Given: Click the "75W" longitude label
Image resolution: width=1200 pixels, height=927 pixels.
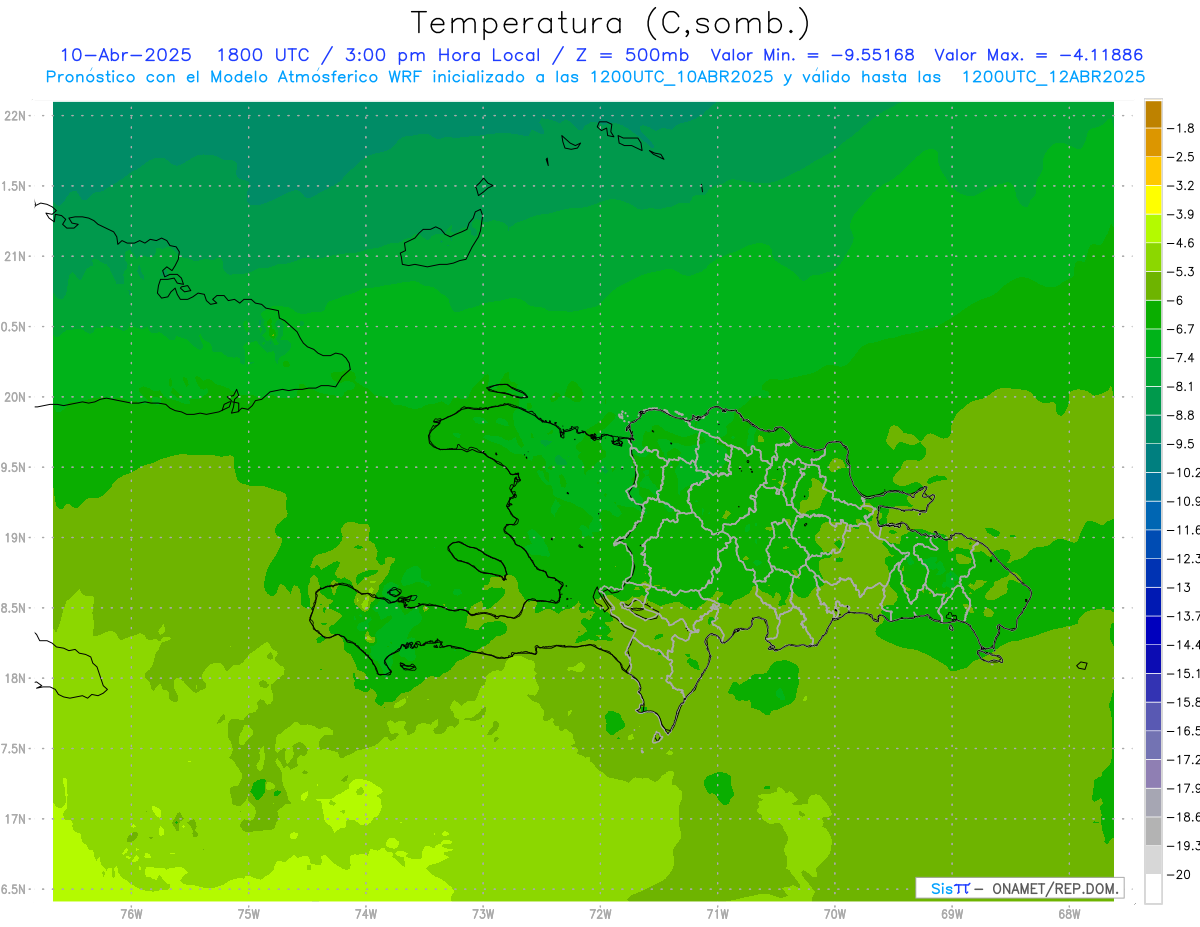Looking at the screenshot, I should click(x=248, y=913).
